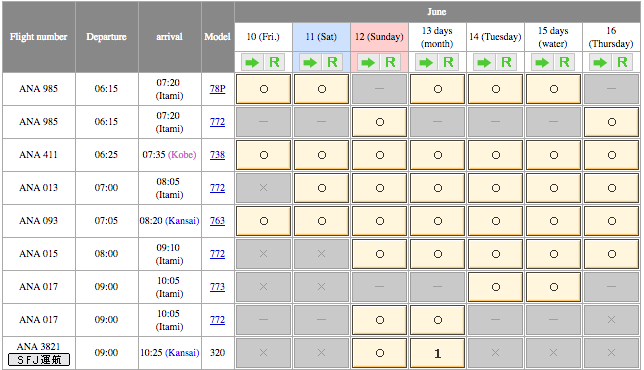
Task: Select ANA 013 availability on Saturday 11
Action: click(x=322, y=188)
